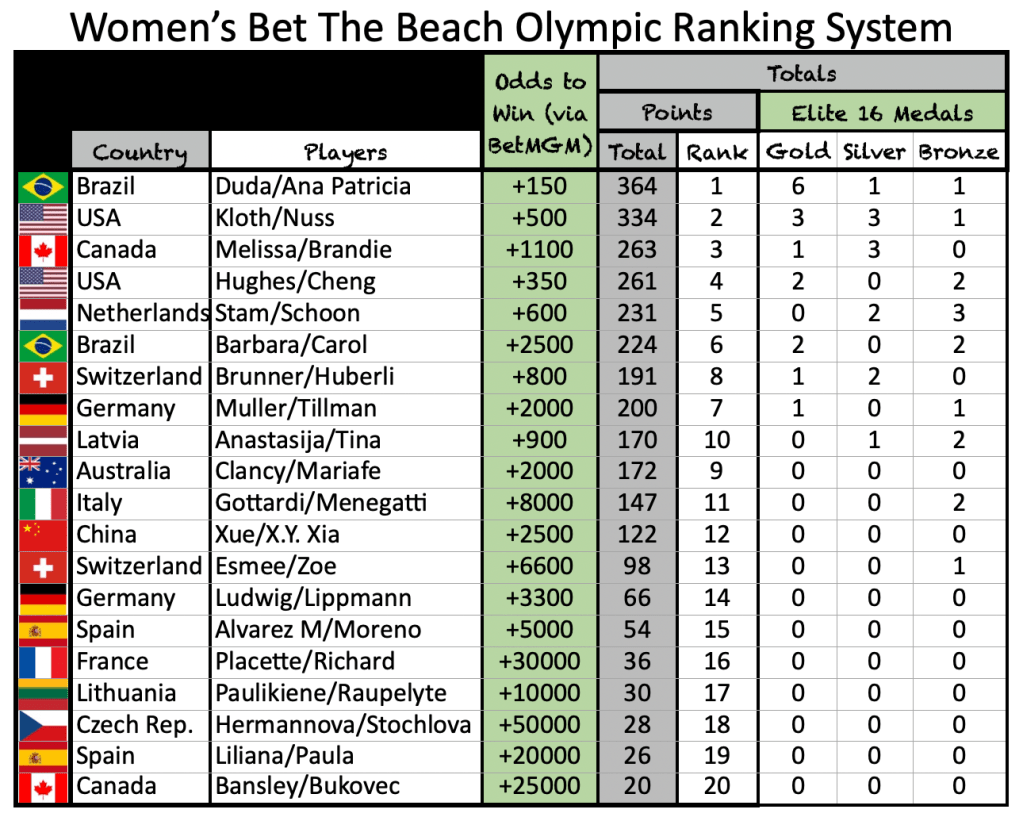
Task: Click the Switzerland flag beside Esmee/Zoe
Action: [43, 566]
